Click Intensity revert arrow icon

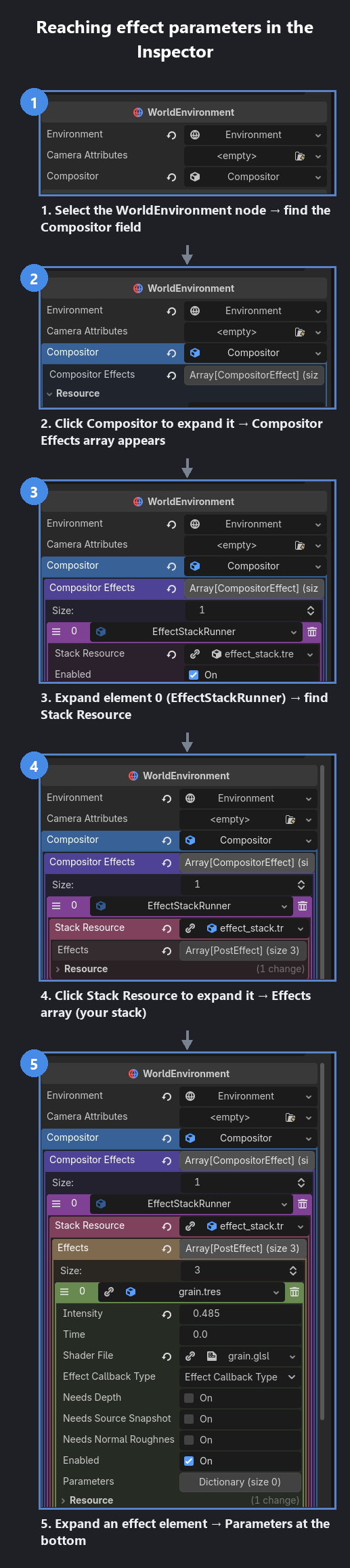click(x=167, y=1314)
